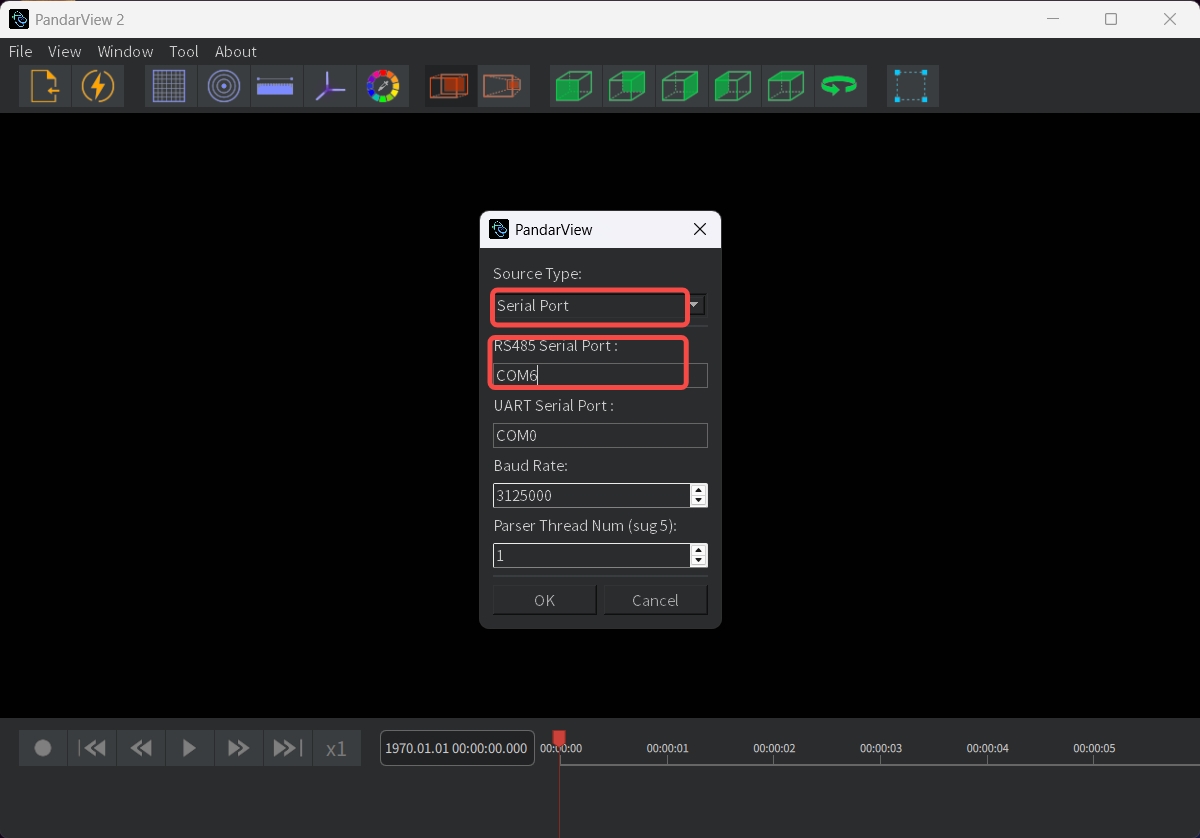Viewport: 1200px width, 838px height.
Task: Toggle the orthographic projection icon
Action: (450, 87)
